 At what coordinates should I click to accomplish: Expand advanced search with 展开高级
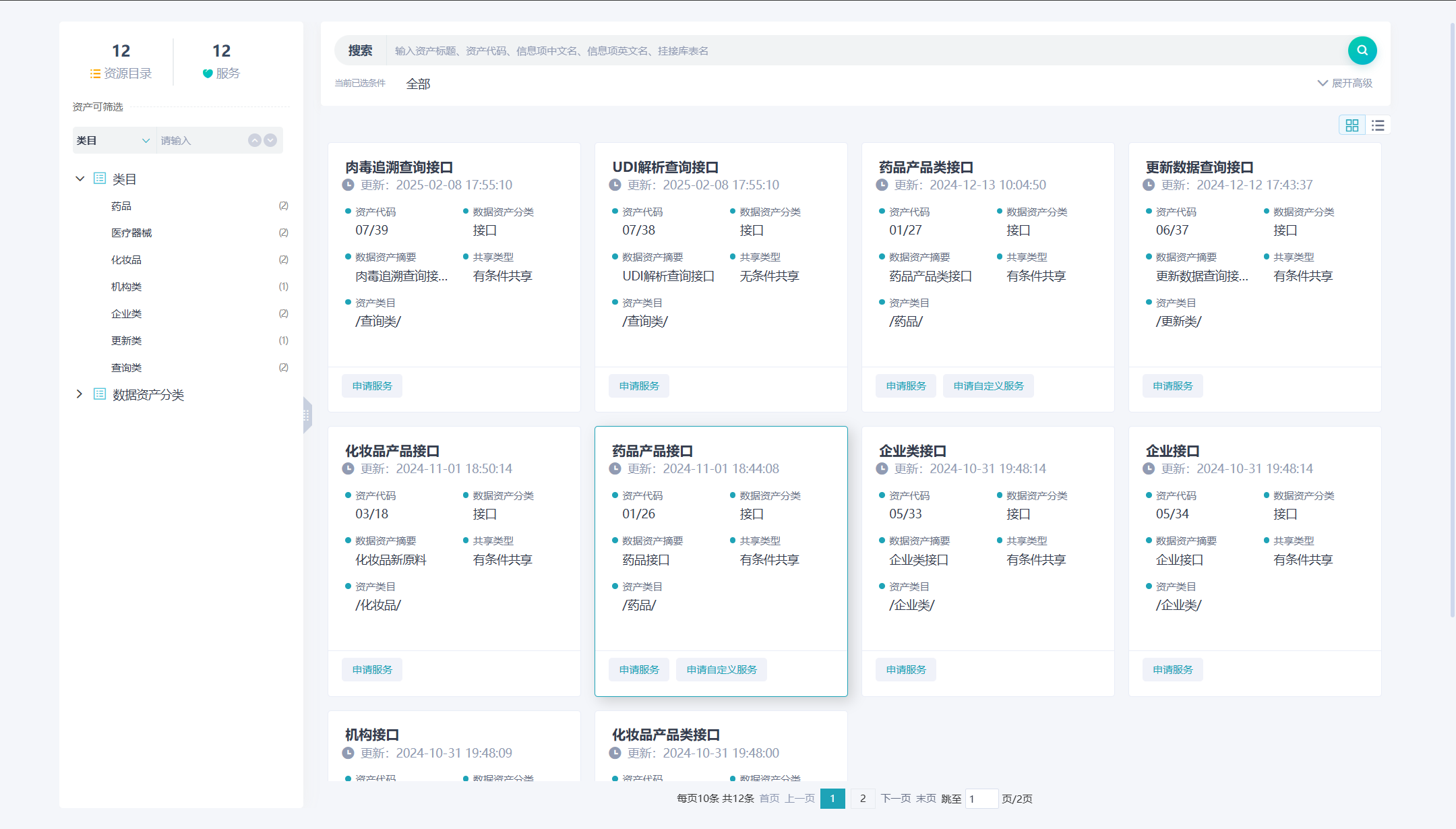click(1345, 83)
